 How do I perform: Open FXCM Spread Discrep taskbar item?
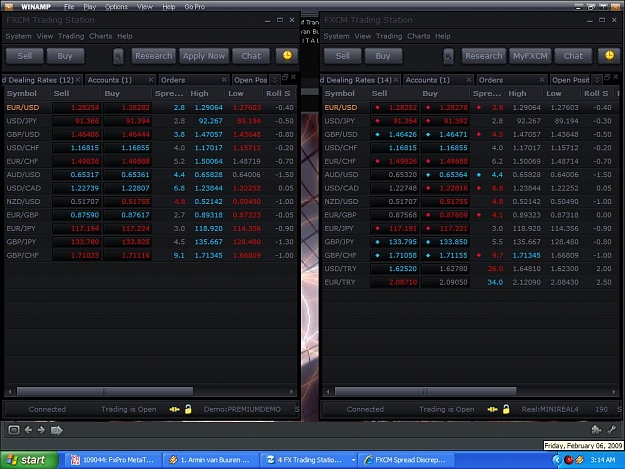coord(406,460)
